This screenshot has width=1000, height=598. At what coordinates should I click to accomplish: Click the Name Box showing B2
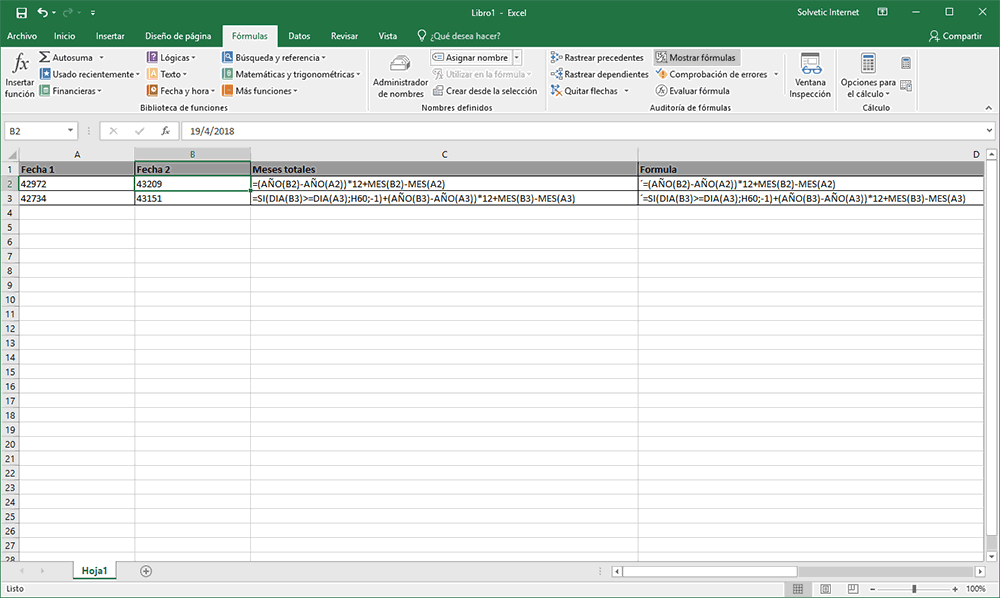click(x=35, y=131)
